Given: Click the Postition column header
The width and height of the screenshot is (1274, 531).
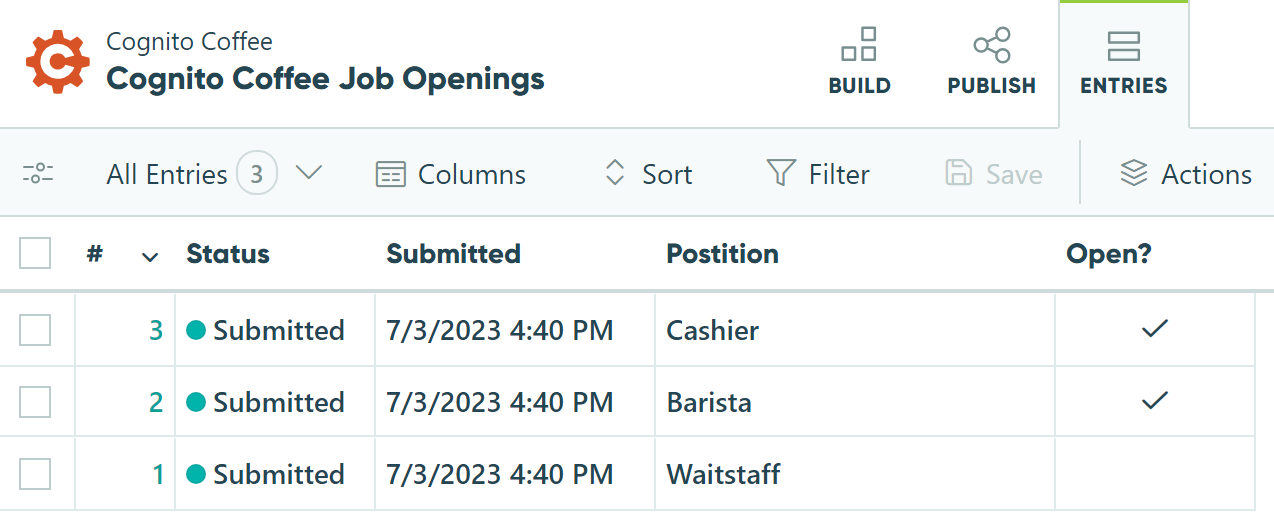Looking at the screenshot, I should [723, 254].
